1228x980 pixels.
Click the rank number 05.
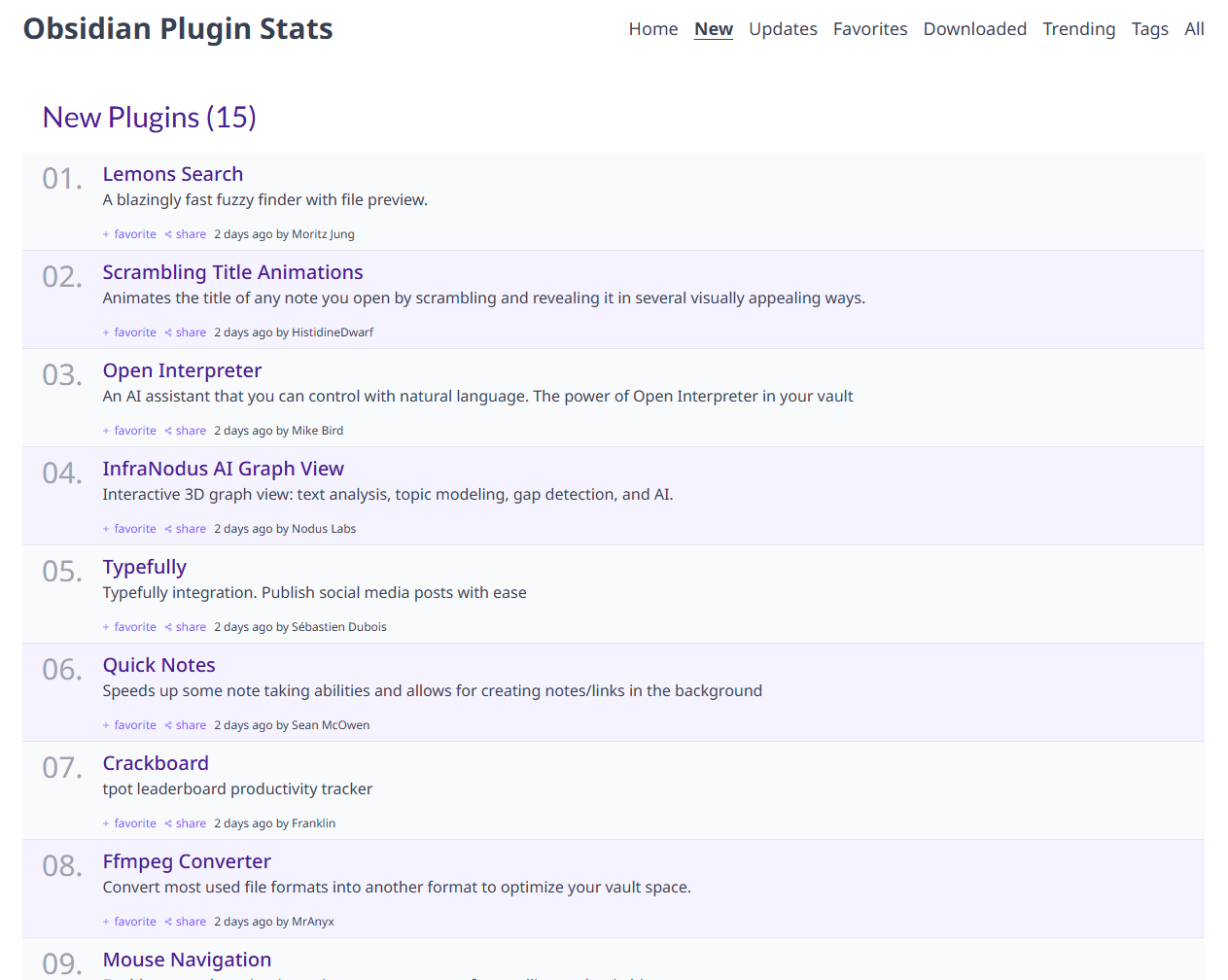click(x=62, y=572)
